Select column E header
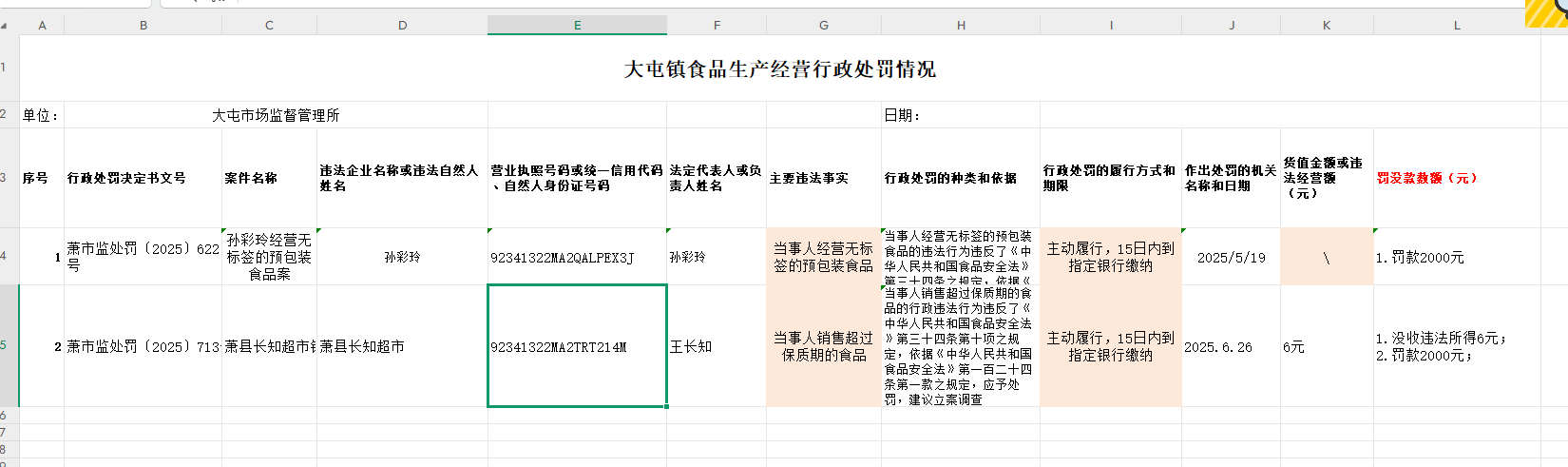This screenshot has width=1568, height=467. coord(577,26)
